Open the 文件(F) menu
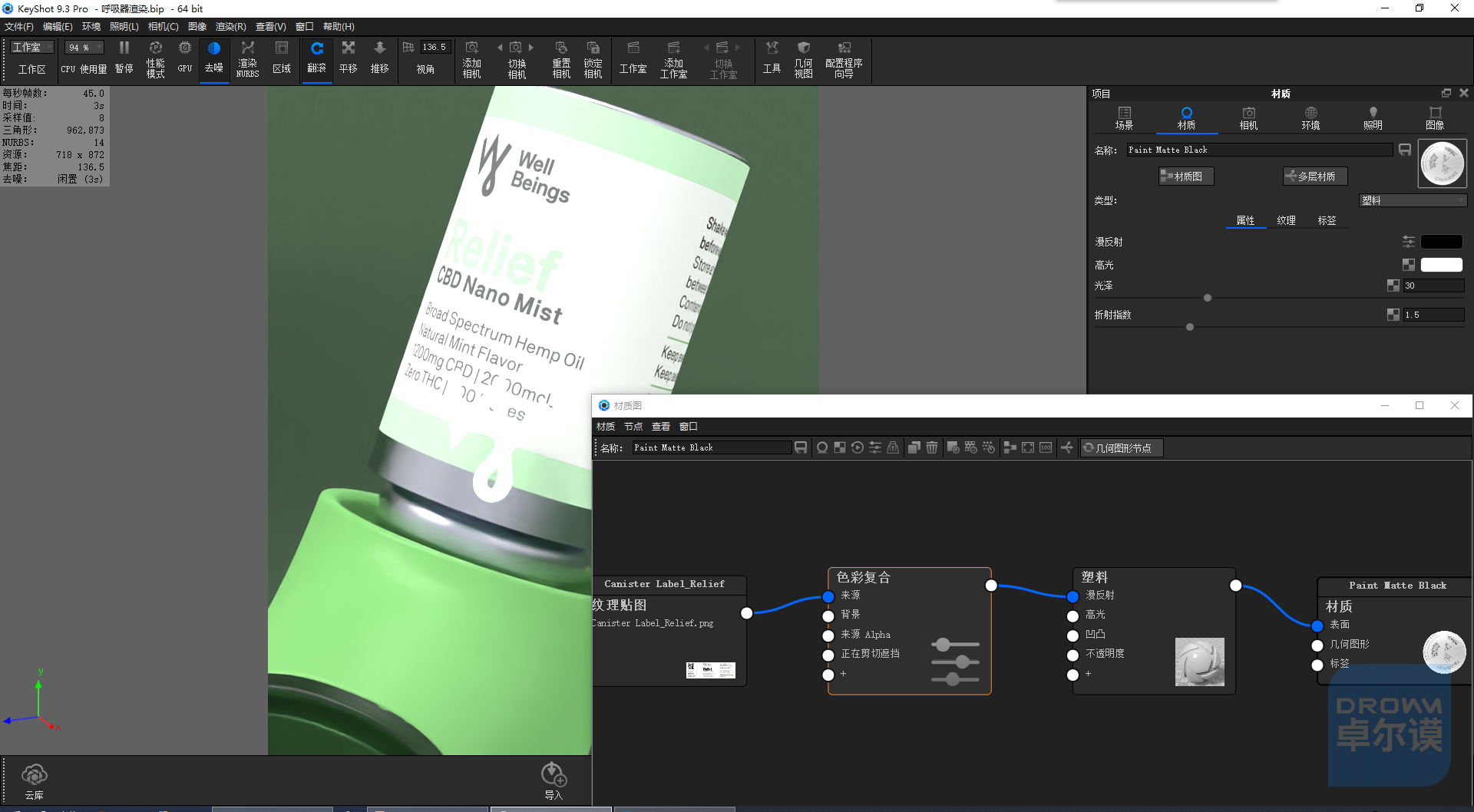Screen dimensions: 1474x812 pos(19,27)
